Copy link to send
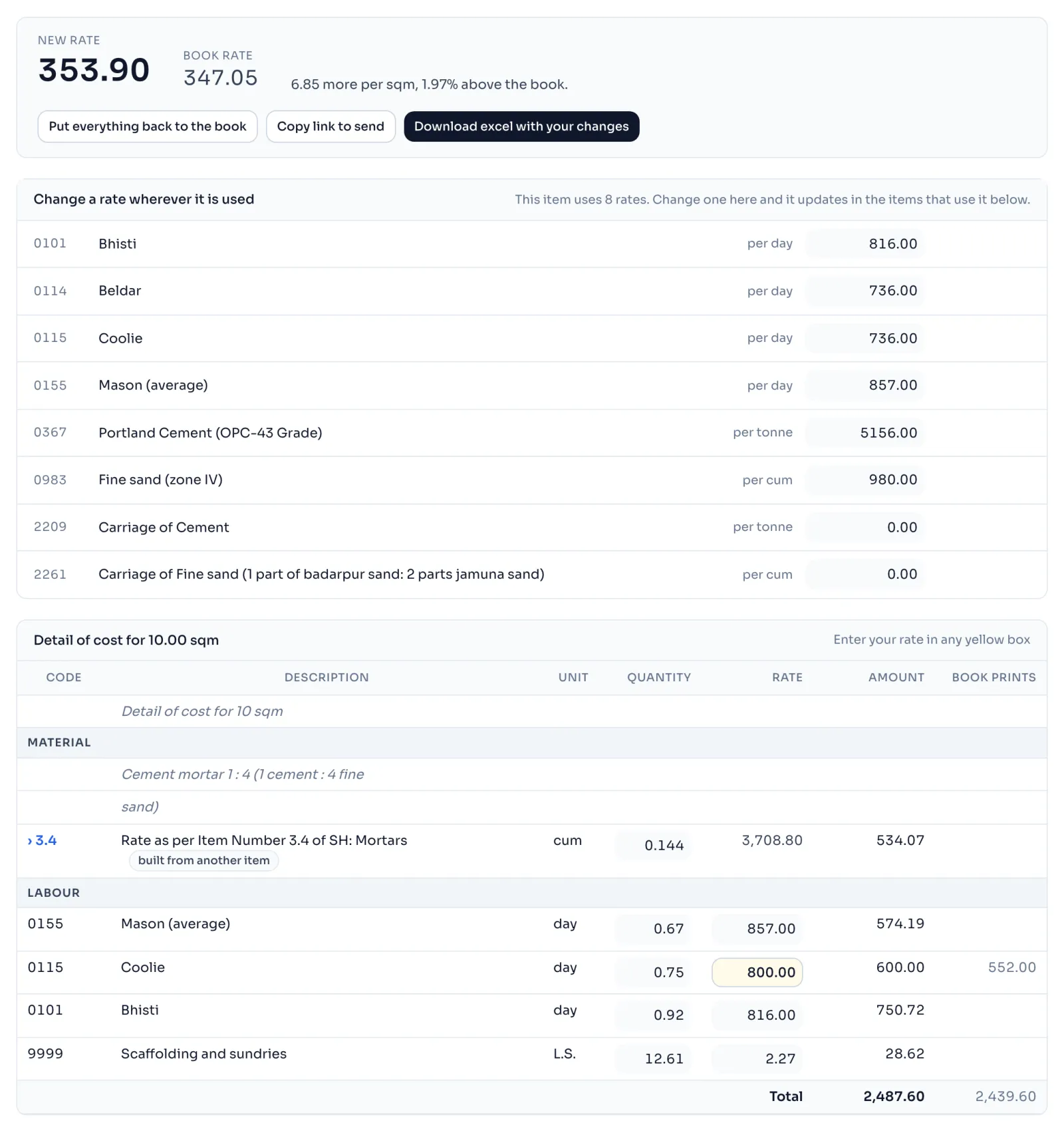The image size is (1064, 1131). (331, 126)
